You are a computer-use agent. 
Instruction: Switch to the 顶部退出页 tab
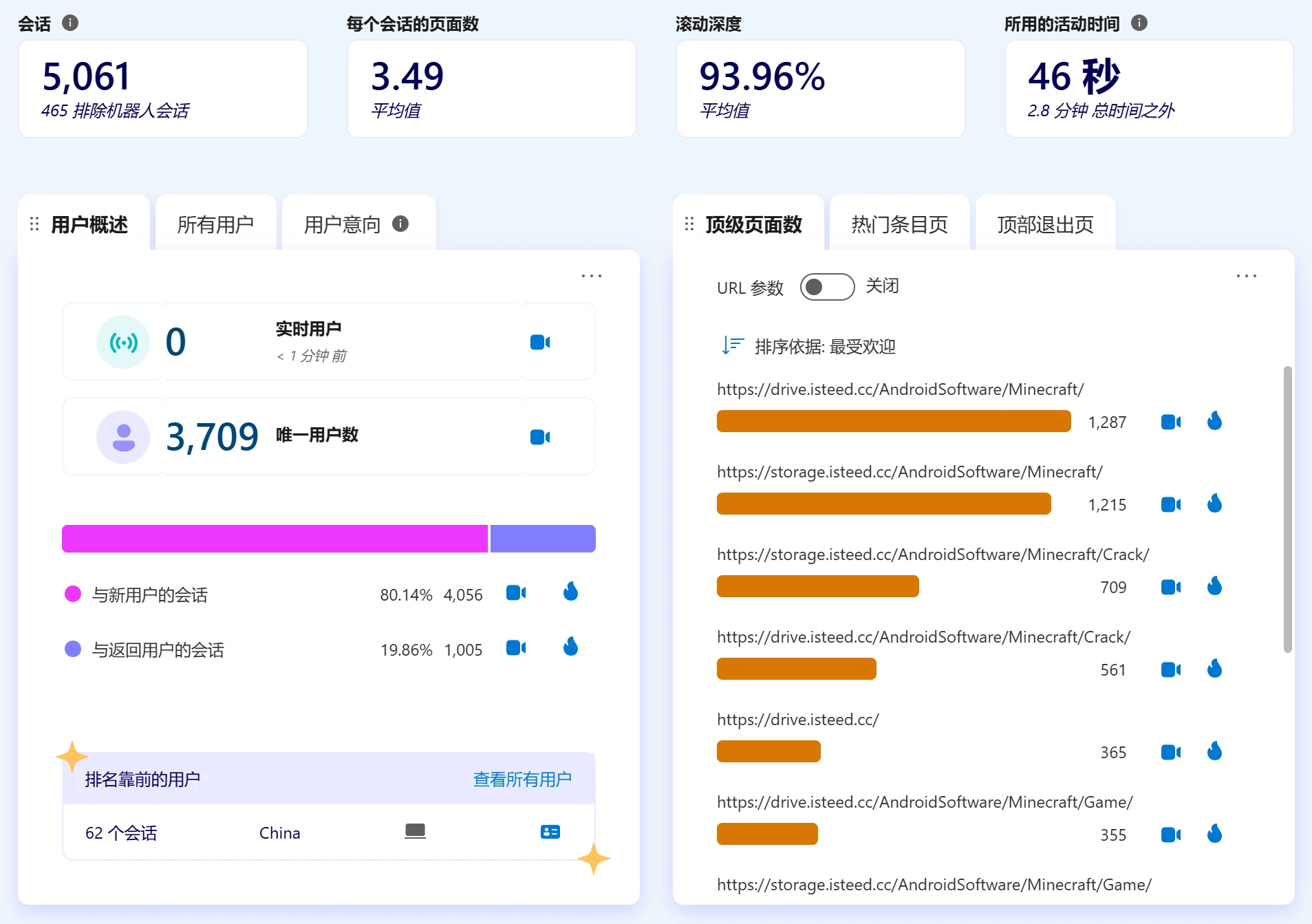[1045, 224]
